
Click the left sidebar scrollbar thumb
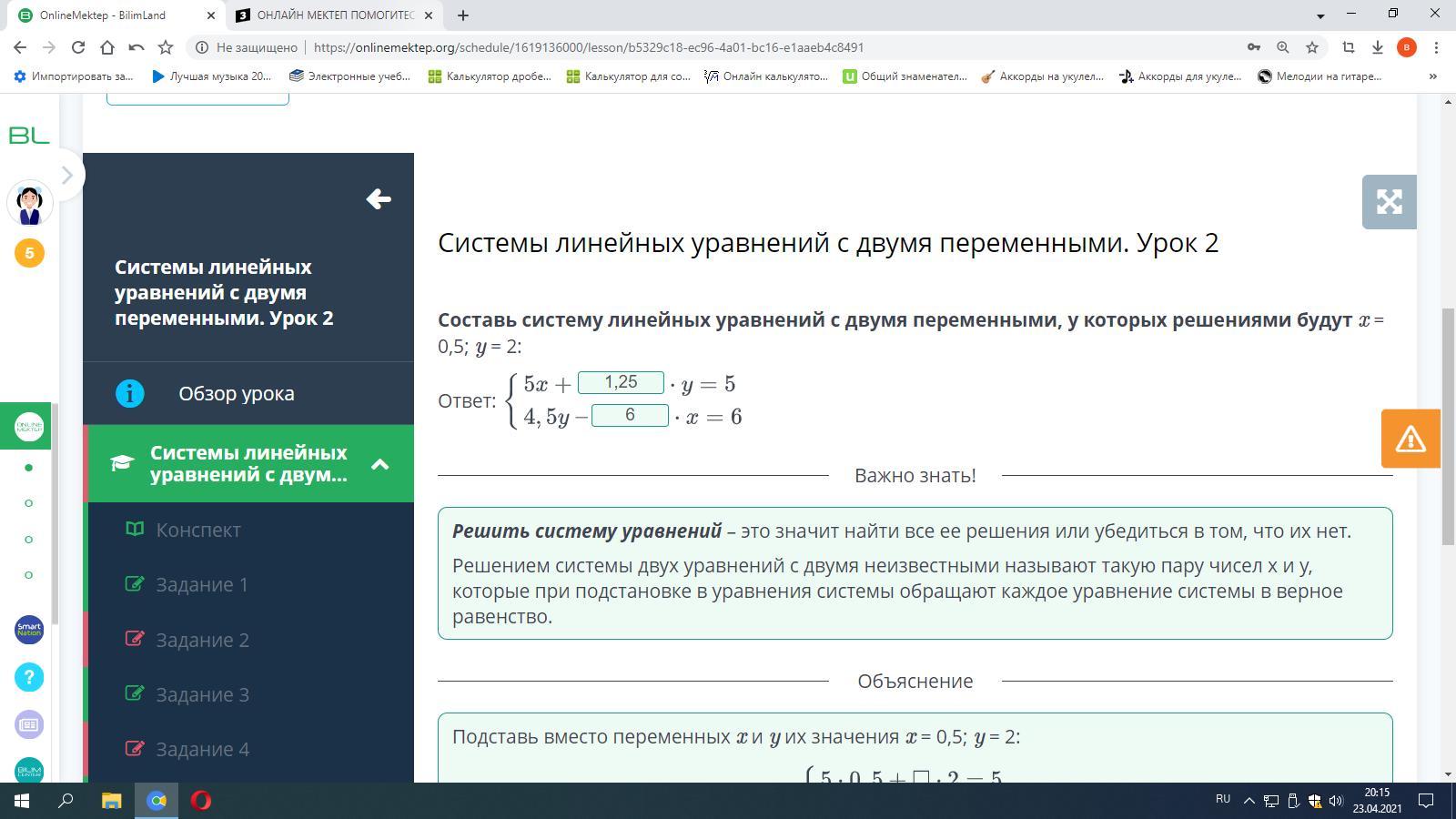coord(55,514)
